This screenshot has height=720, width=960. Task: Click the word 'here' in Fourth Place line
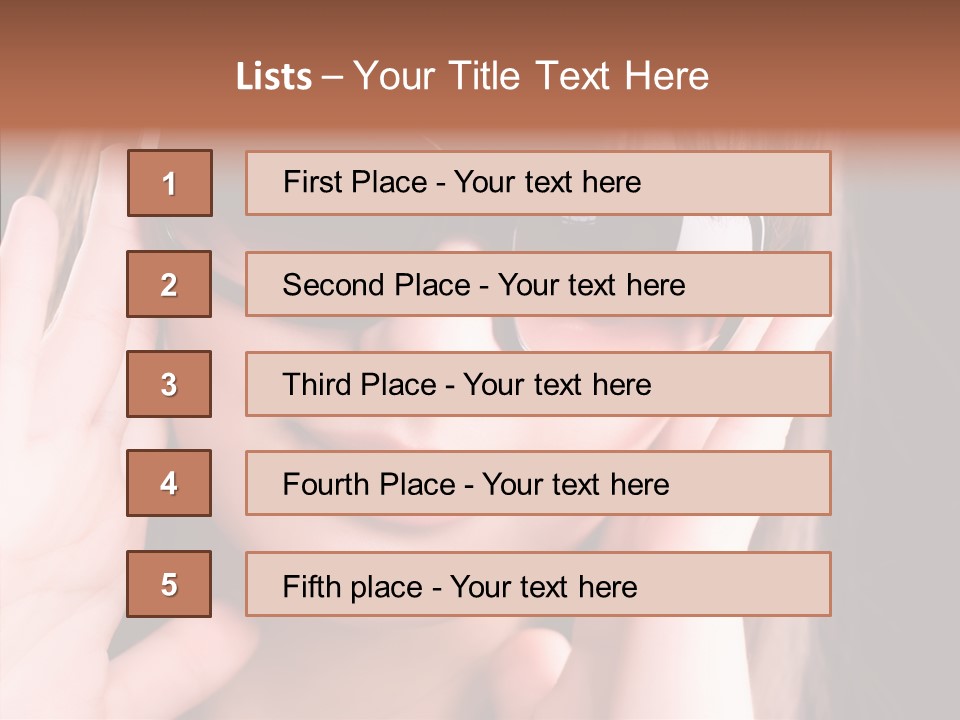(x=639, y=485)
